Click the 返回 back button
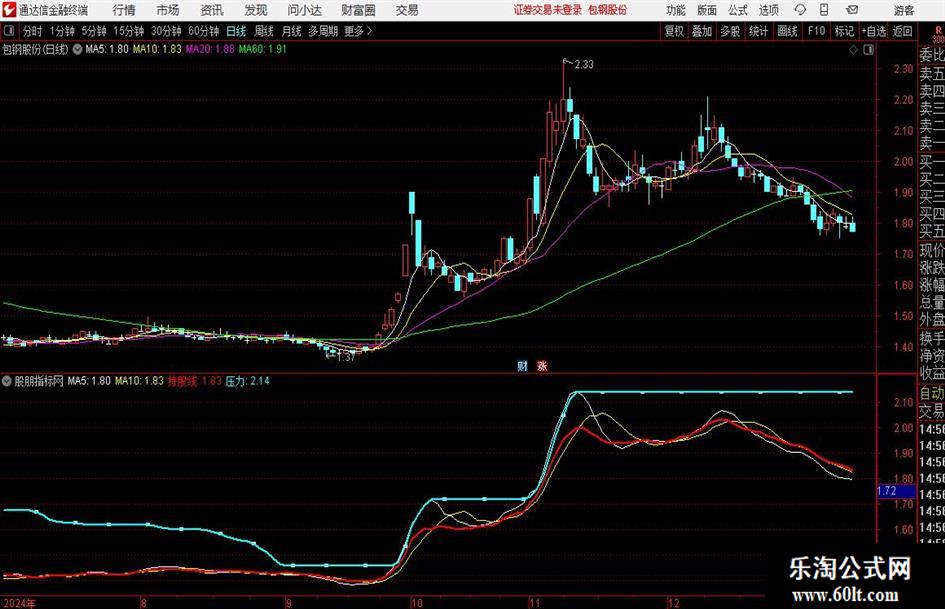Screen dimensions: 945x609 pos(902,31)
